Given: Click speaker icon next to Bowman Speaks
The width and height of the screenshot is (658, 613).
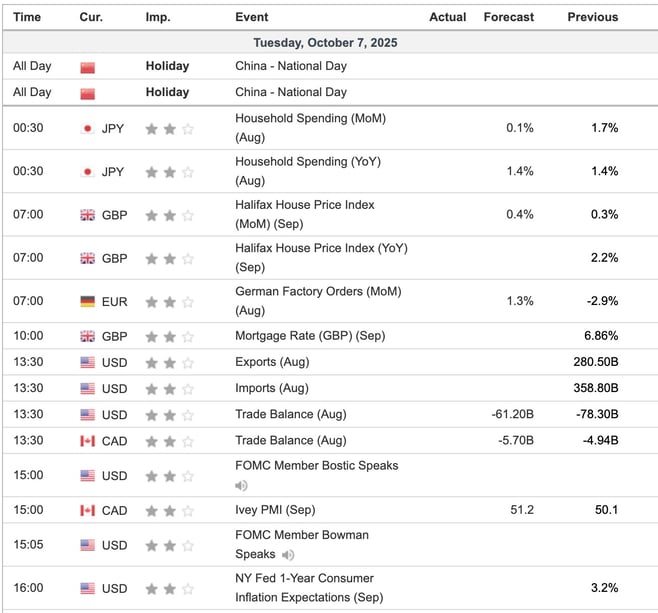Looking at the screenshot, I should (288, 555).
